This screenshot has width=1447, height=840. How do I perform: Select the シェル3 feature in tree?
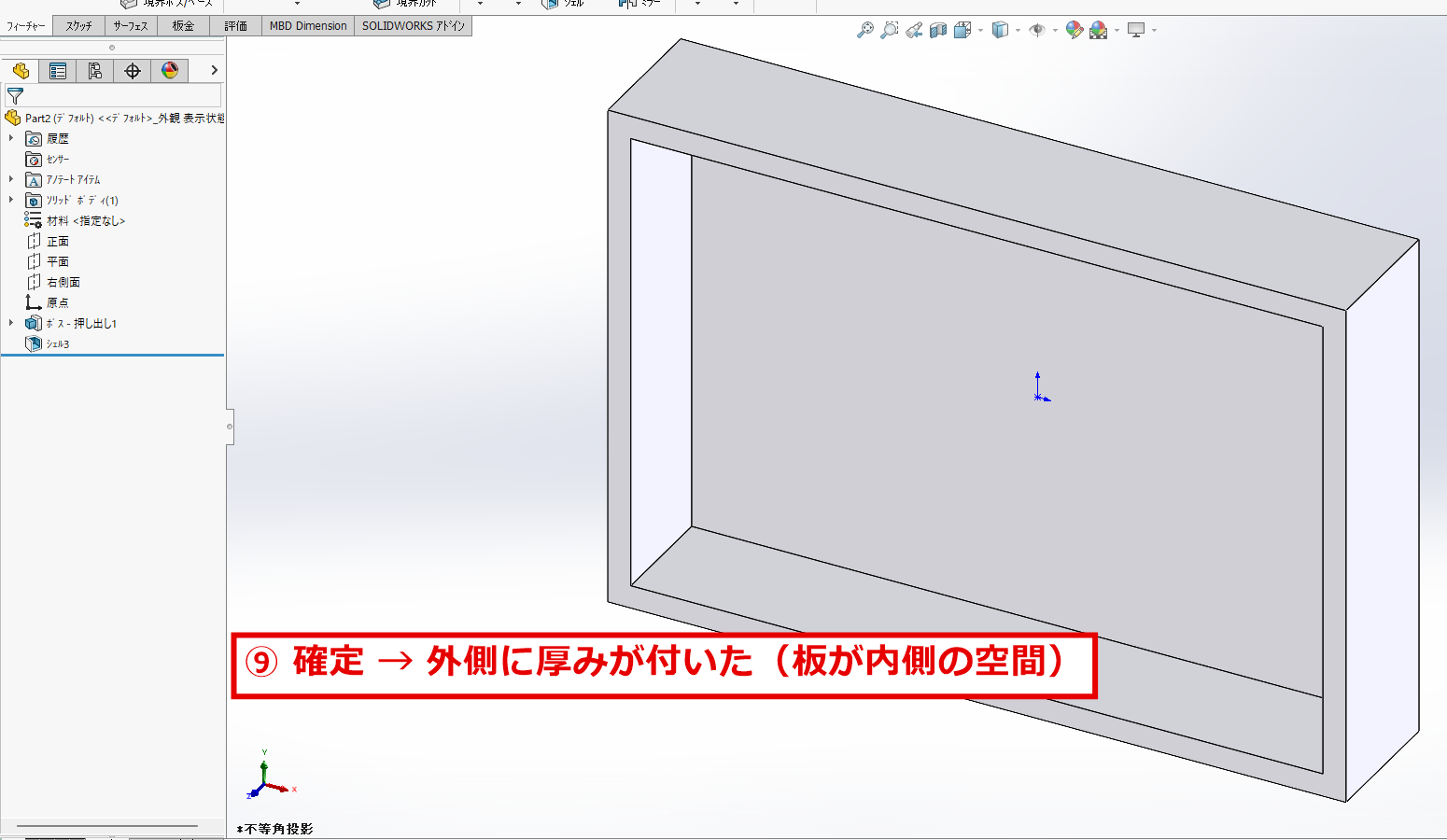(48, 343)
